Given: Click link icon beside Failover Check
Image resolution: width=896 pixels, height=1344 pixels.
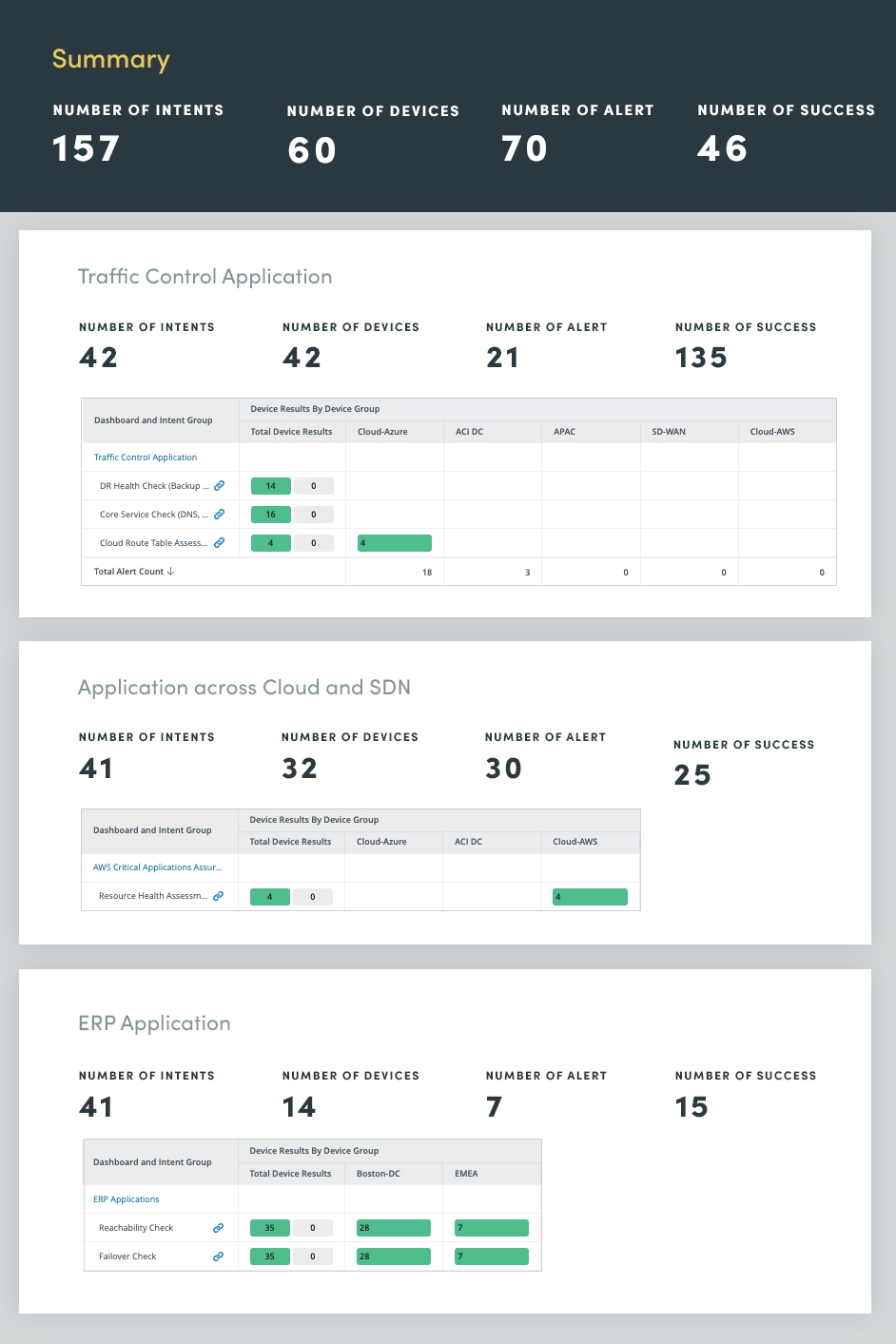Looking at the screenshot, I should click(218, 1256).
